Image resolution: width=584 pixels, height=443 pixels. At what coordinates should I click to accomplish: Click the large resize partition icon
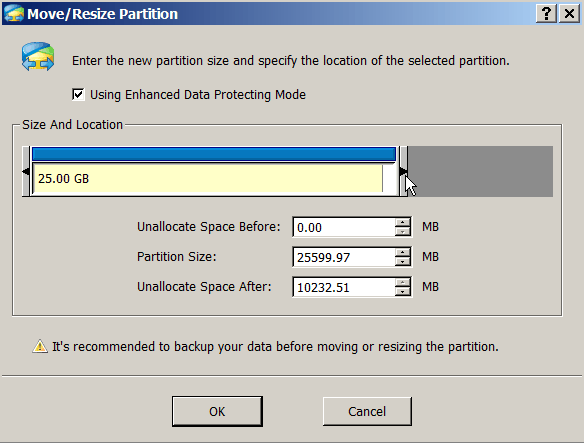tap(38, 56)
